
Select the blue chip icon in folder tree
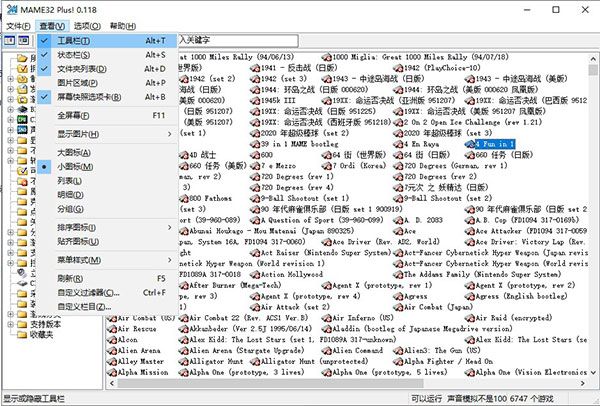[22, 130]
